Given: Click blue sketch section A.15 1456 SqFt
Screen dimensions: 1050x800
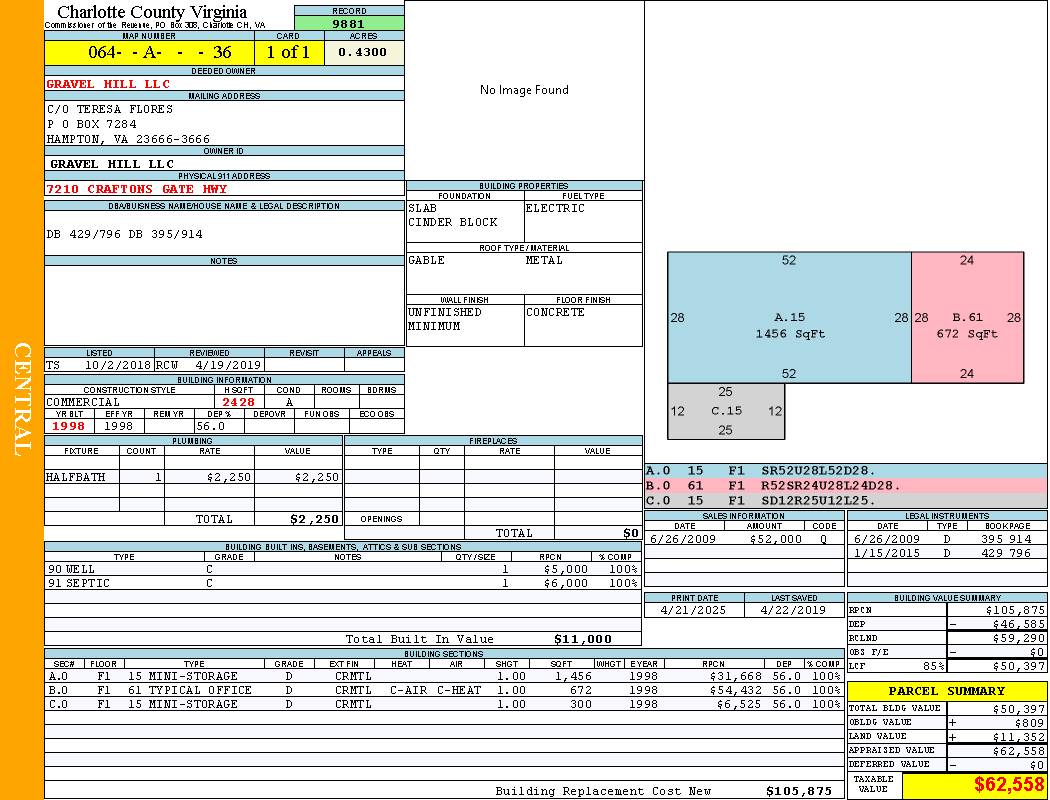Looking at the screenshot, I should pos(790,317).
